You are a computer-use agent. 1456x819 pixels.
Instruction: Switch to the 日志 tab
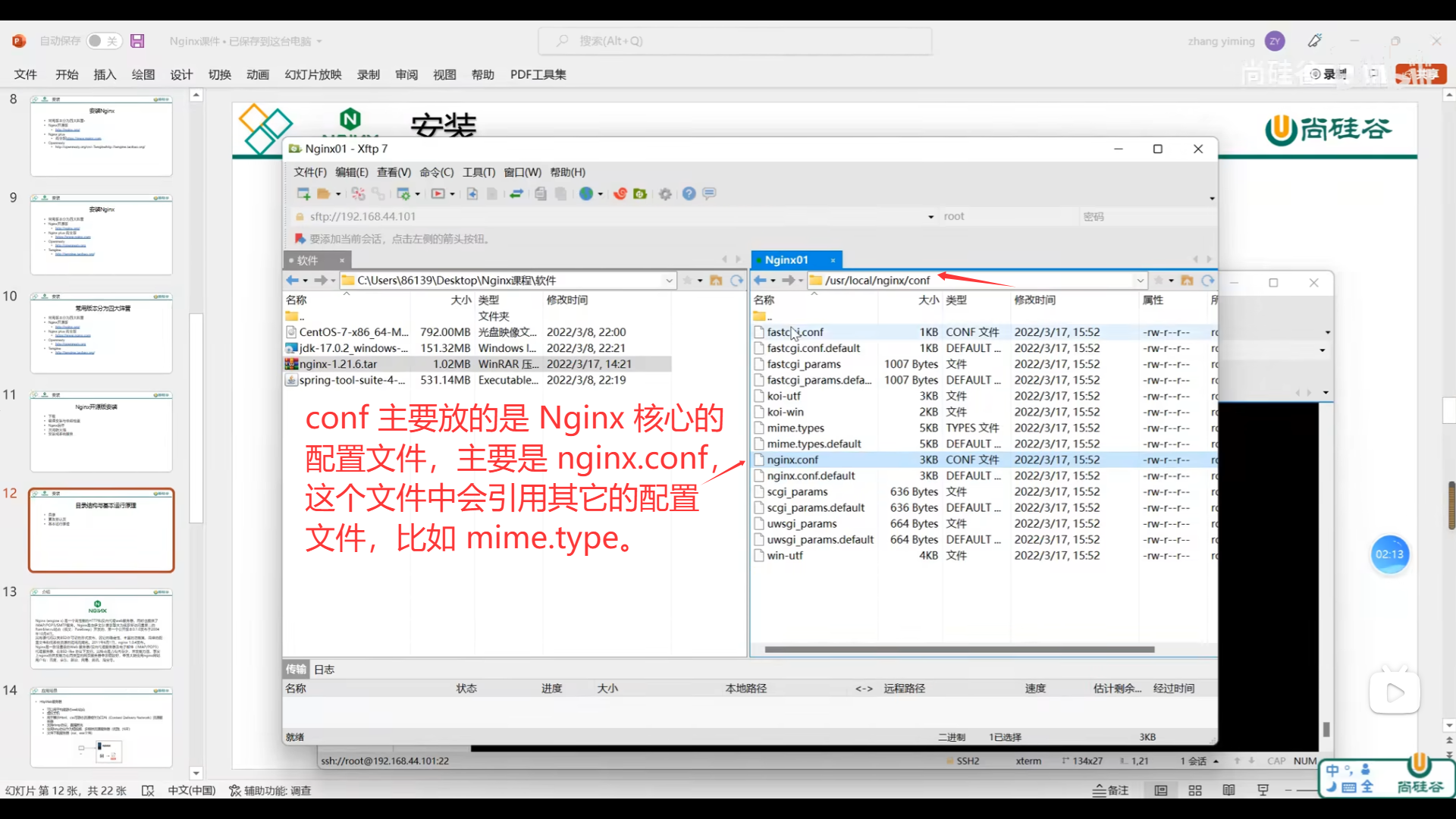pyautogui.click(x=324, y=669)
